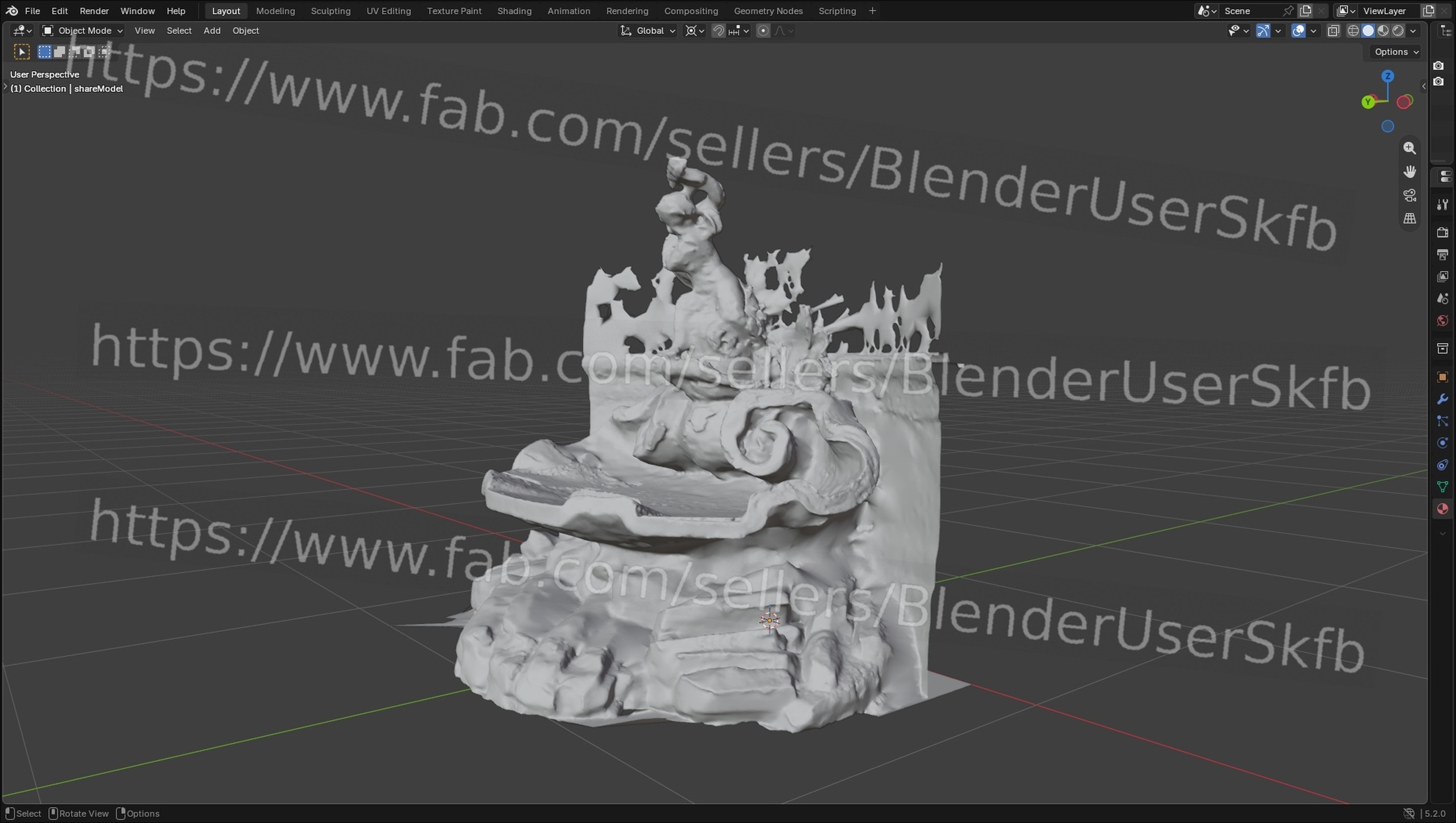Open the Scene properties tab
1456x823 pixels.
click(x=1442, y=299)
